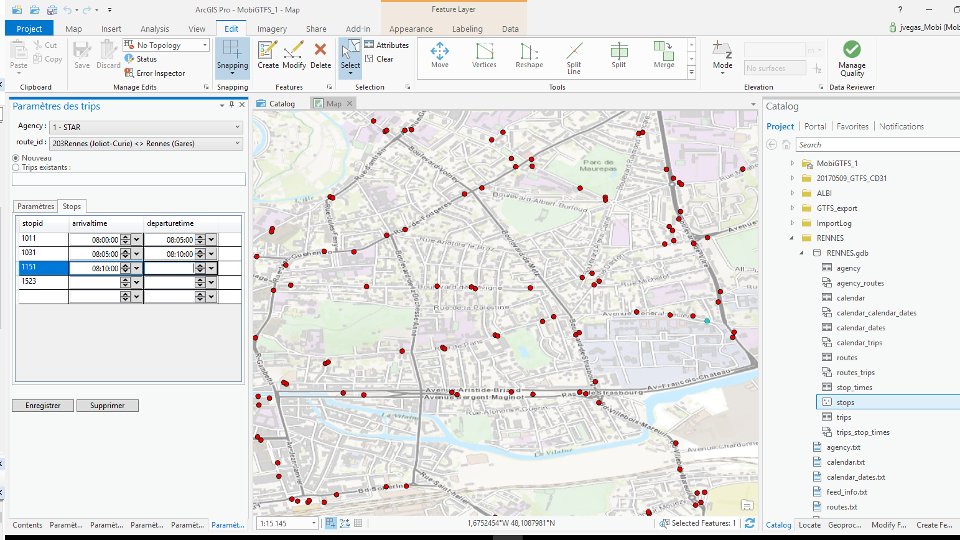Open the Agency dropdown showing 1 - STAR
Image resolution: width=960 pixels, height=540 pixels.
(x=146, y=127)
